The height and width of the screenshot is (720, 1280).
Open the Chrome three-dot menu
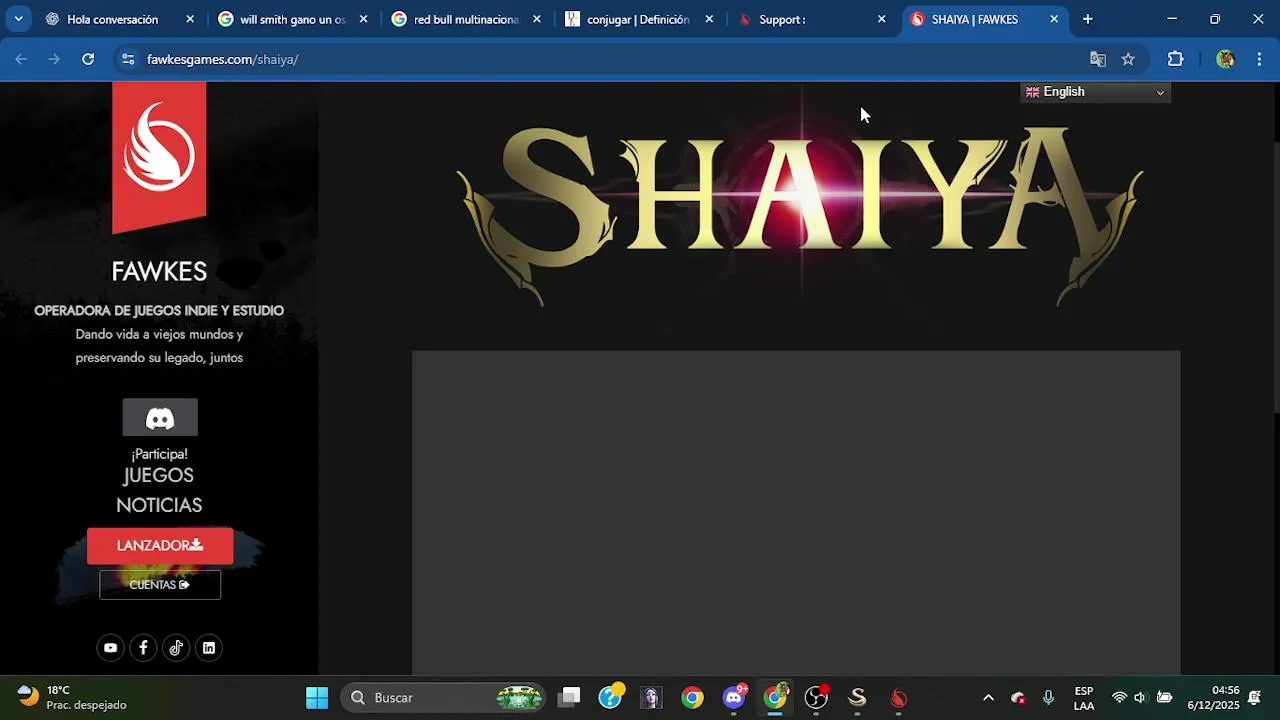[x=1259, y=59]
